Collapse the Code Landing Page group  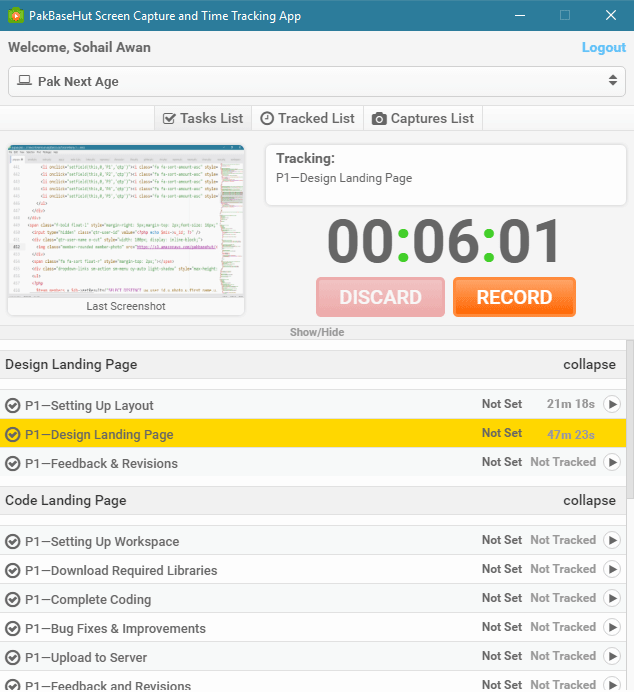tap(589, 500)
